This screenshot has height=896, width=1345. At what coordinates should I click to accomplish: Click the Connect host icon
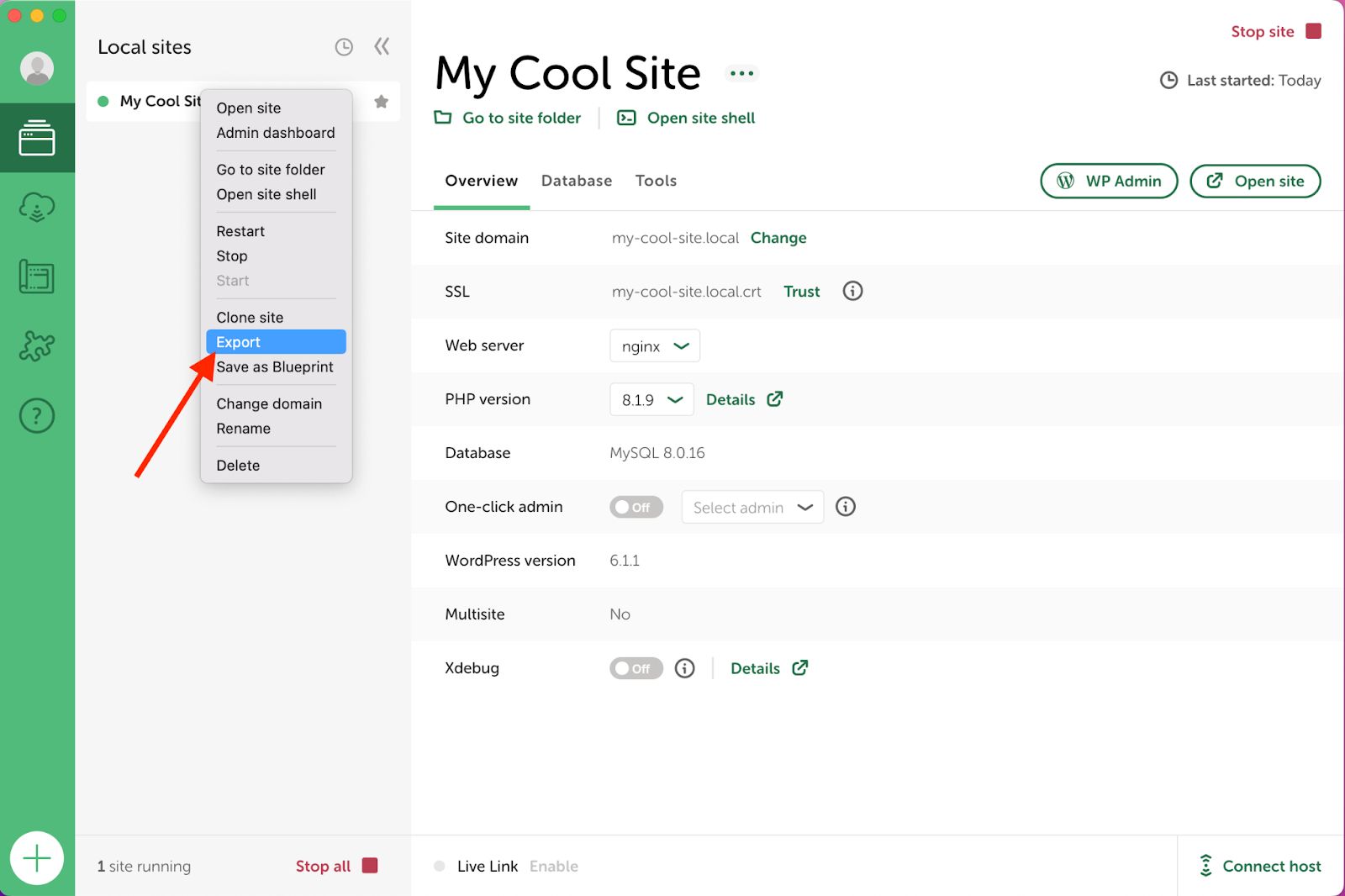[1205, 866]
